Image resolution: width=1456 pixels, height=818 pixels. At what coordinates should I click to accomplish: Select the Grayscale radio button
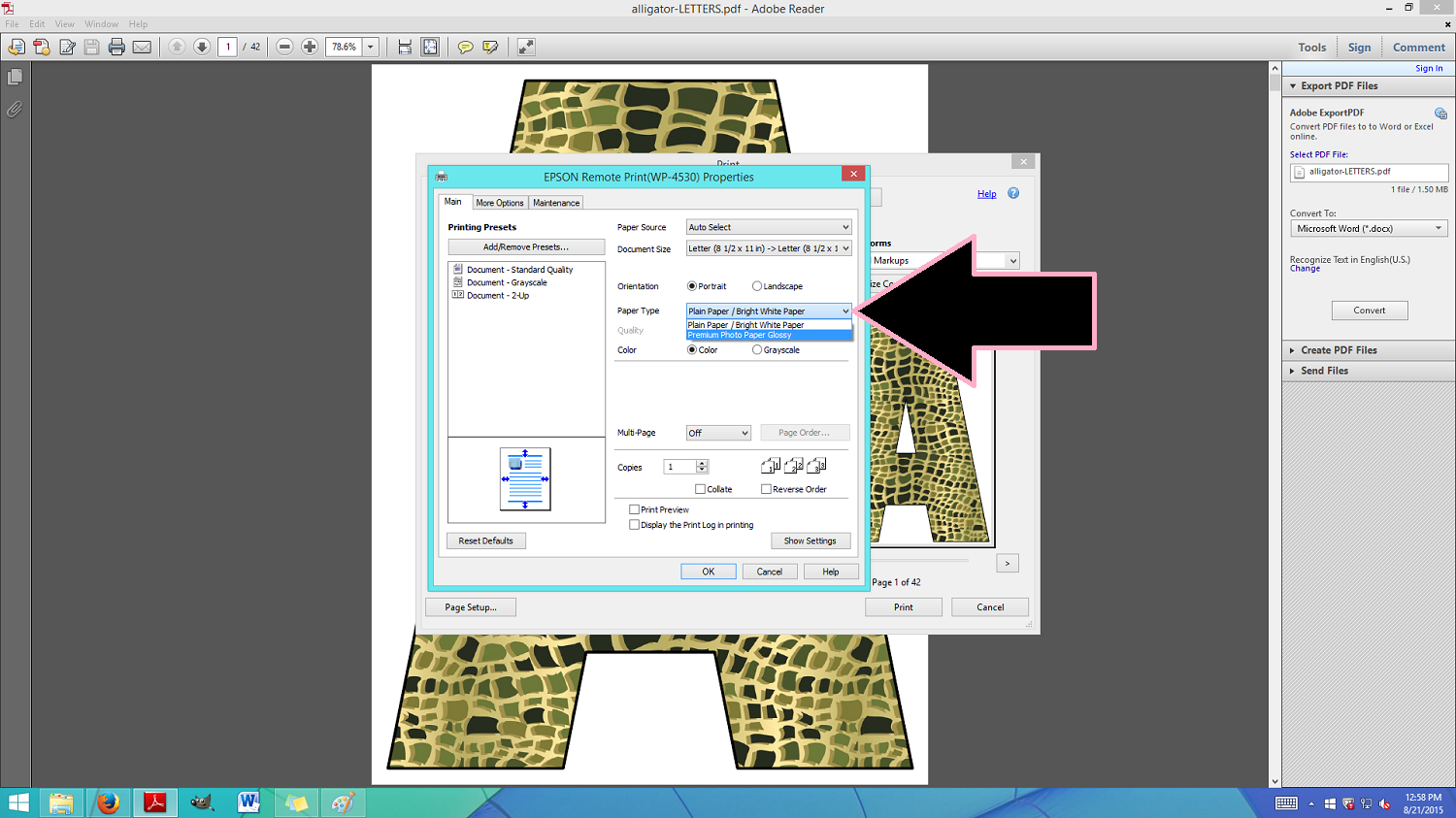pos(757,350)
